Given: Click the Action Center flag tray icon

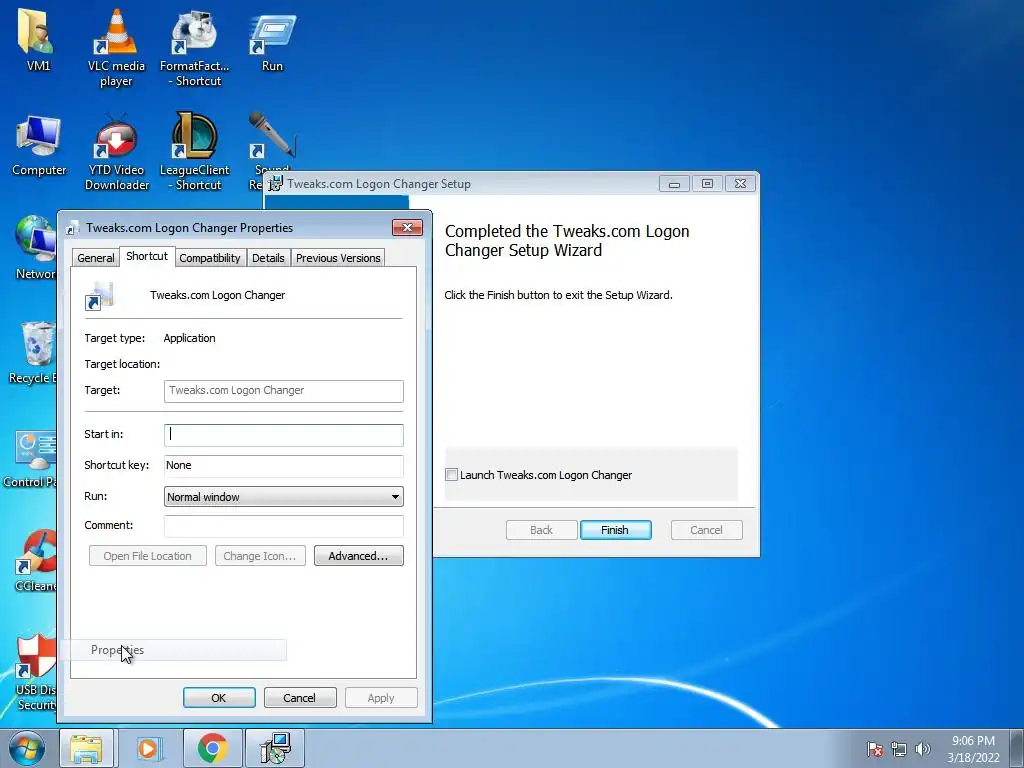Looking at the screenshot, I should 875,749.
